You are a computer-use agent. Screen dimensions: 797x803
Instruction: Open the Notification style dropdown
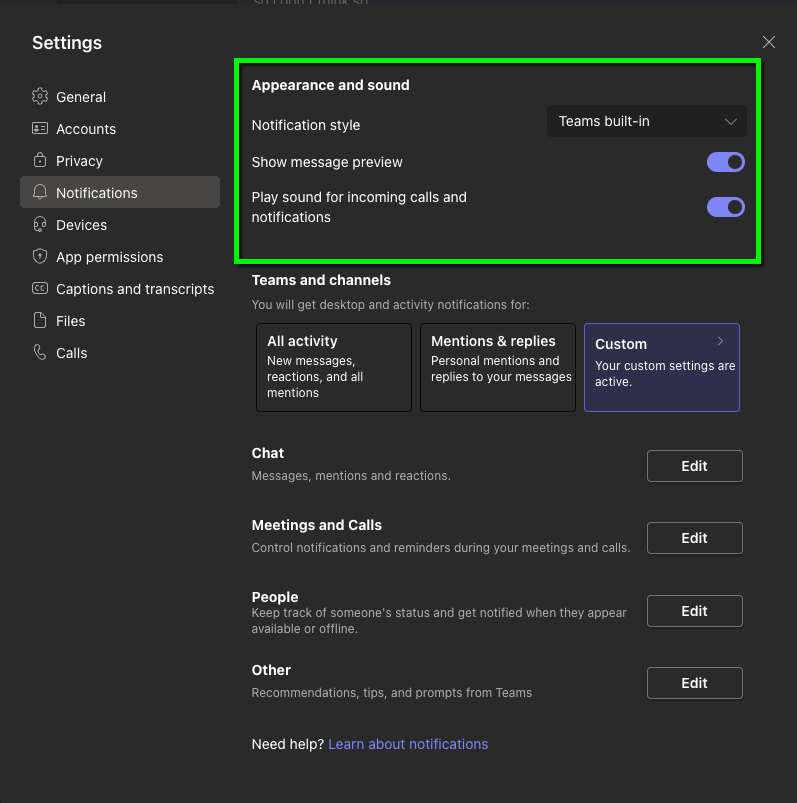[x=646, y=121]
